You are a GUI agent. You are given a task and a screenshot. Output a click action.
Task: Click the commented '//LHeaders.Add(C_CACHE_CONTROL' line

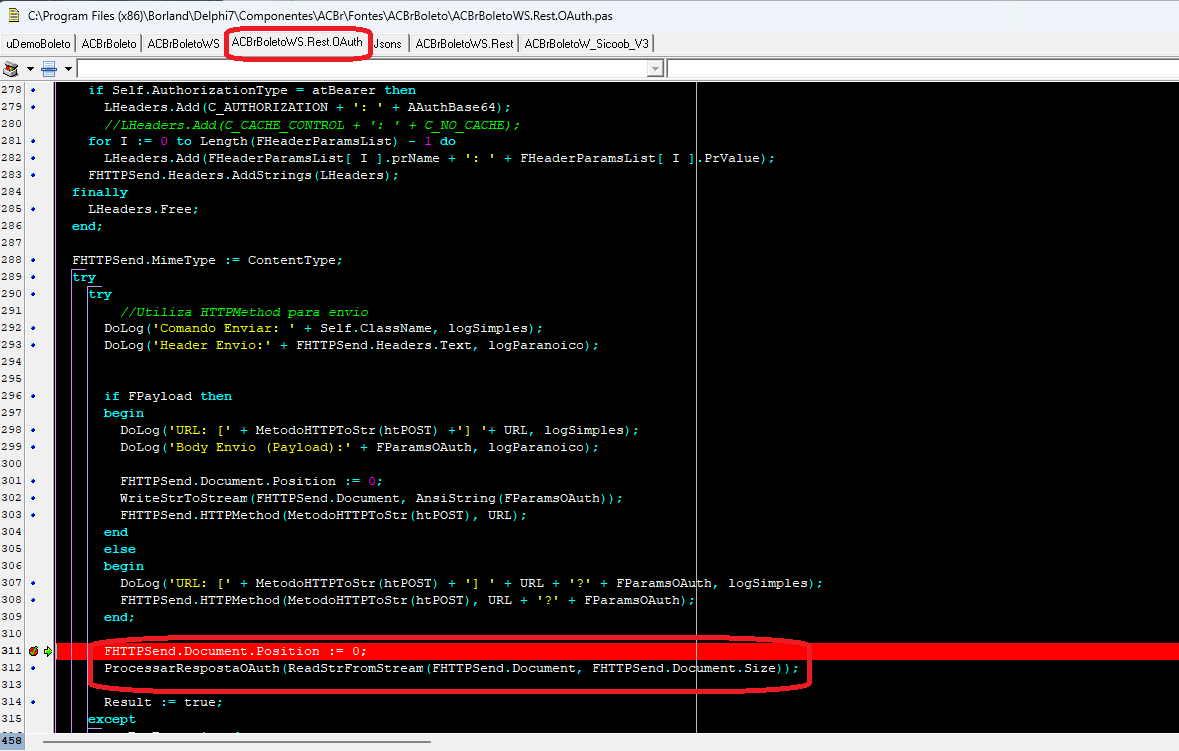coord(312,125)
